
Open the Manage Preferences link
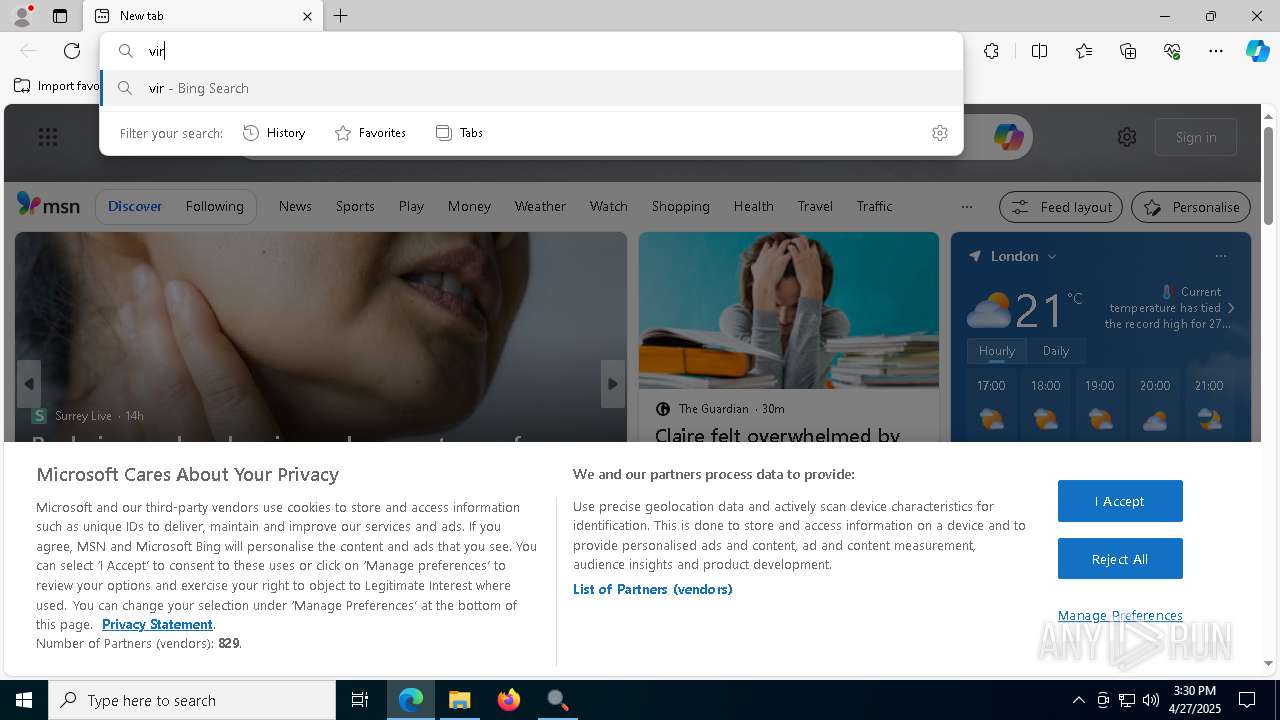click(x=1120, y=615)
